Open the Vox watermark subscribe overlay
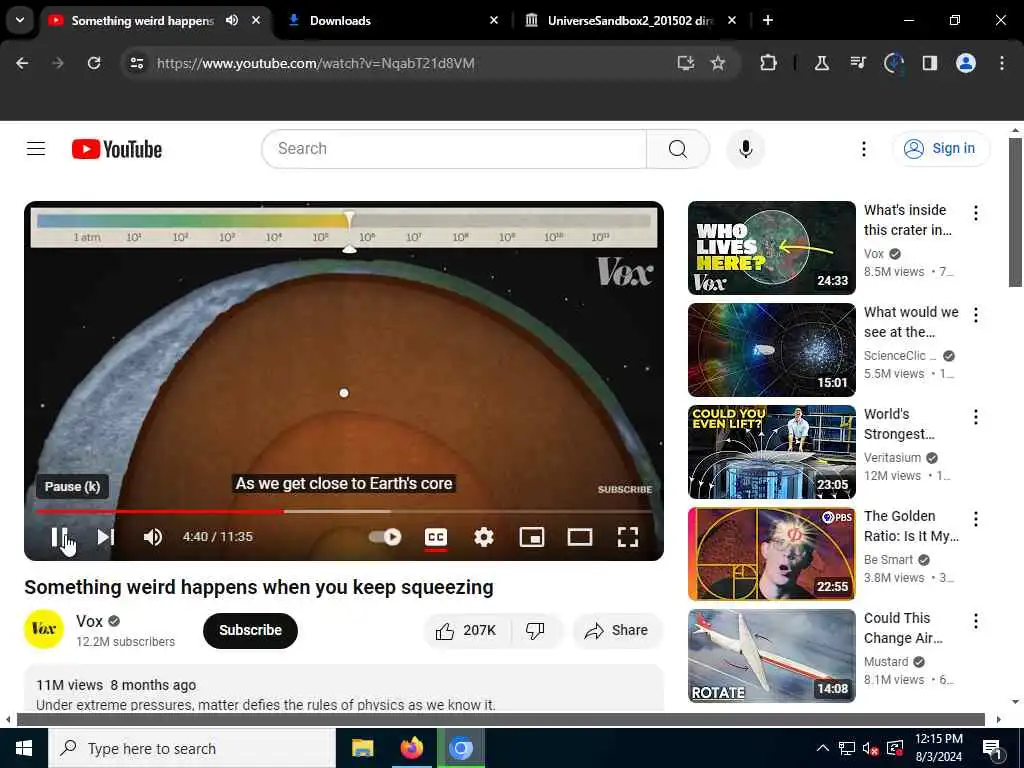The width and height of the screenshot is (1024, 768). pos(624,489)
